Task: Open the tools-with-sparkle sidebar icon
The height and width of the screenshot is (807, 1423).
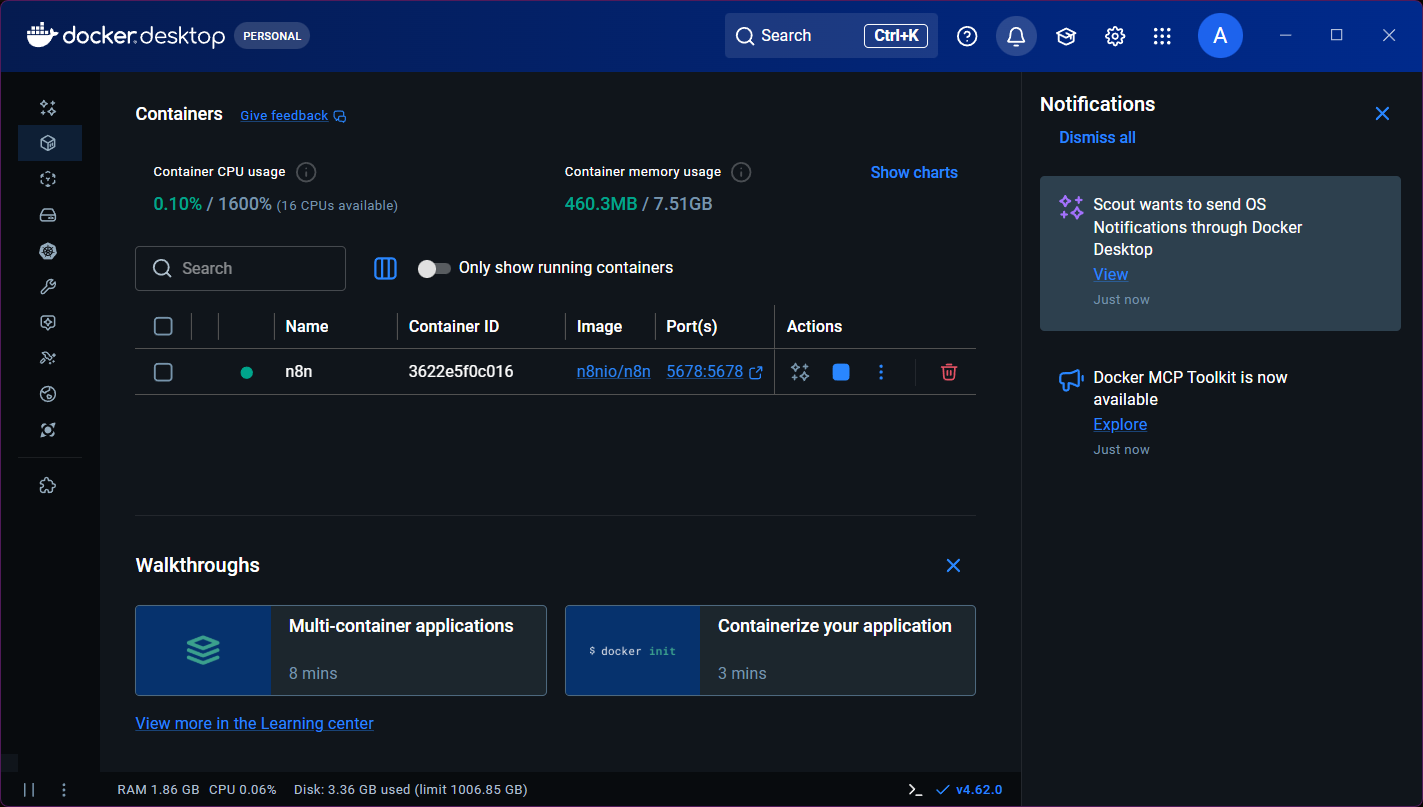Action: [x=48, y=358]
